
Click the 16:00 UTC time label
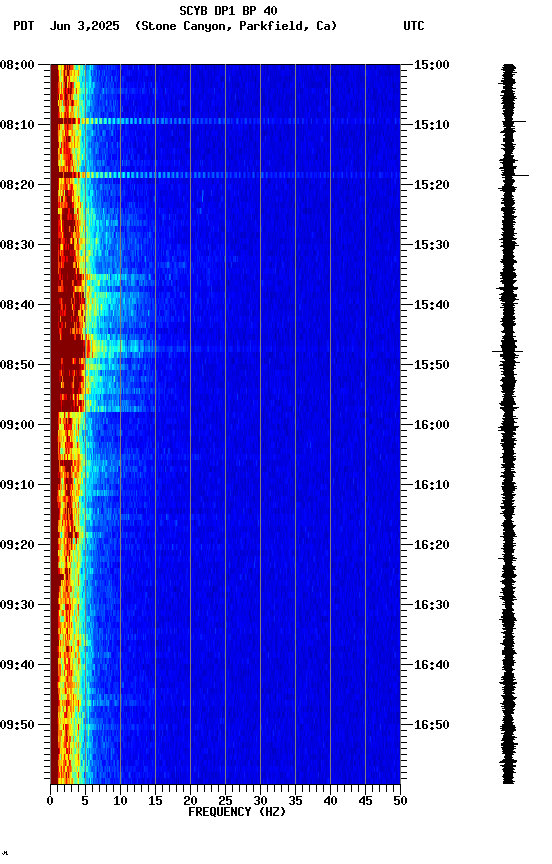[431, 425]
